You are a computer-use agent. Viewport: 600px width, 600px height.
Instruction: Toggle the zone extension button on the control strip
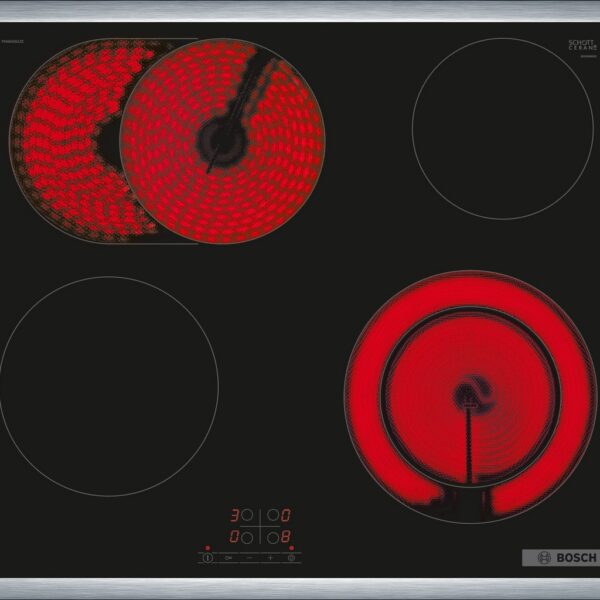tap(291, 557)
